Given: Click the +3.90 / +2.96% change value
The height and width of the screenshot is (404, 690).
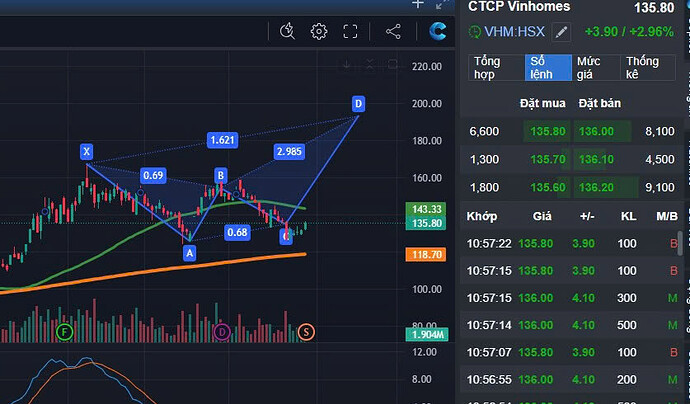Looking at the screenshot, I should 629,32.
